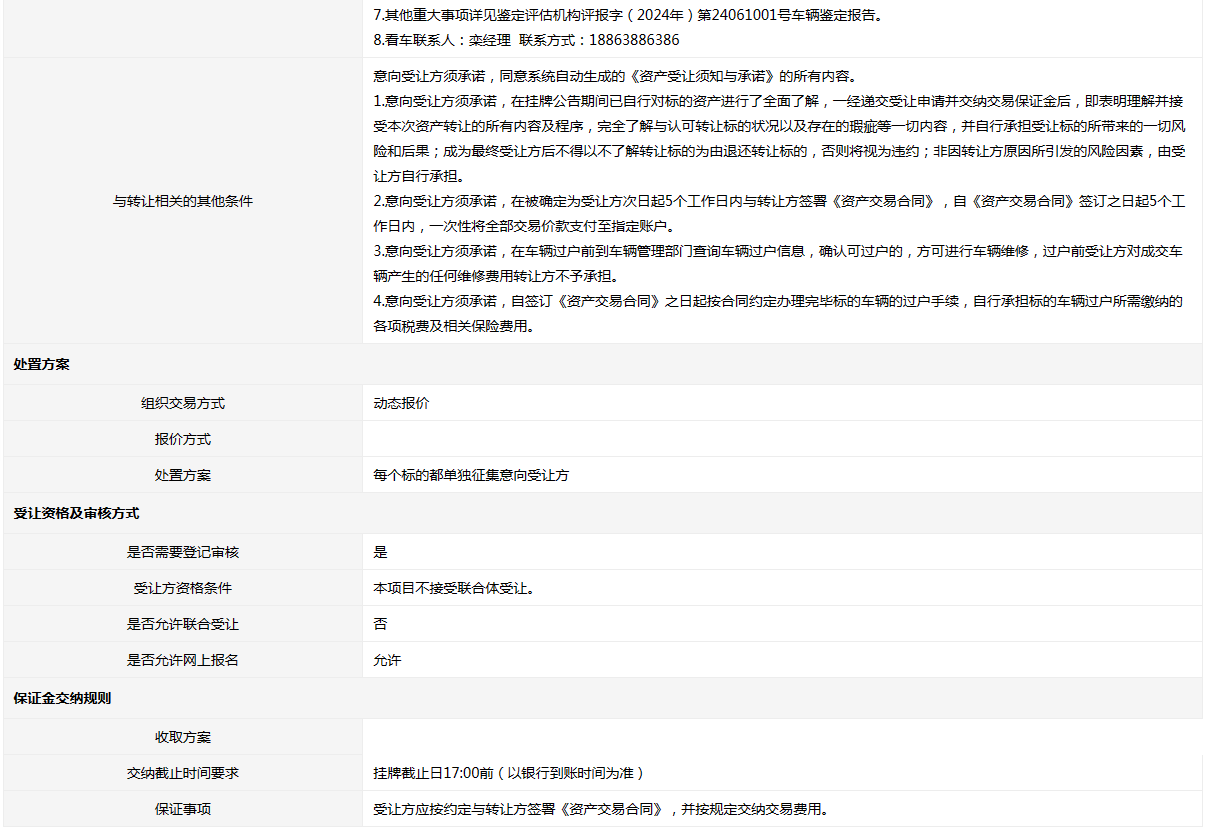1206x833 pixels.
Task: Select the text 每个标的都单独征集意向受让方
Action: pyautogui.click(x=471, y=476)
